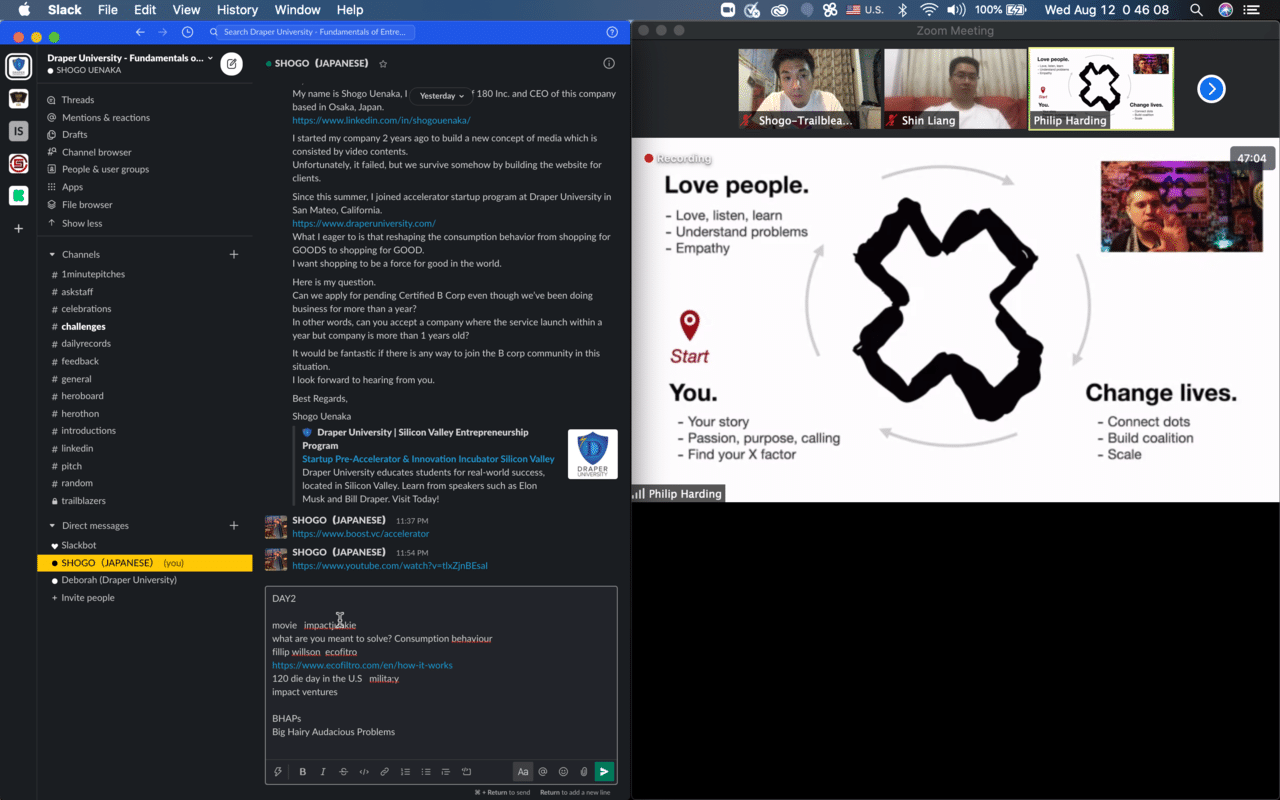Attach a file with the paperclip
Image resolution: width=1280 pixels, height=800 pixels.
tap(583, 771)
